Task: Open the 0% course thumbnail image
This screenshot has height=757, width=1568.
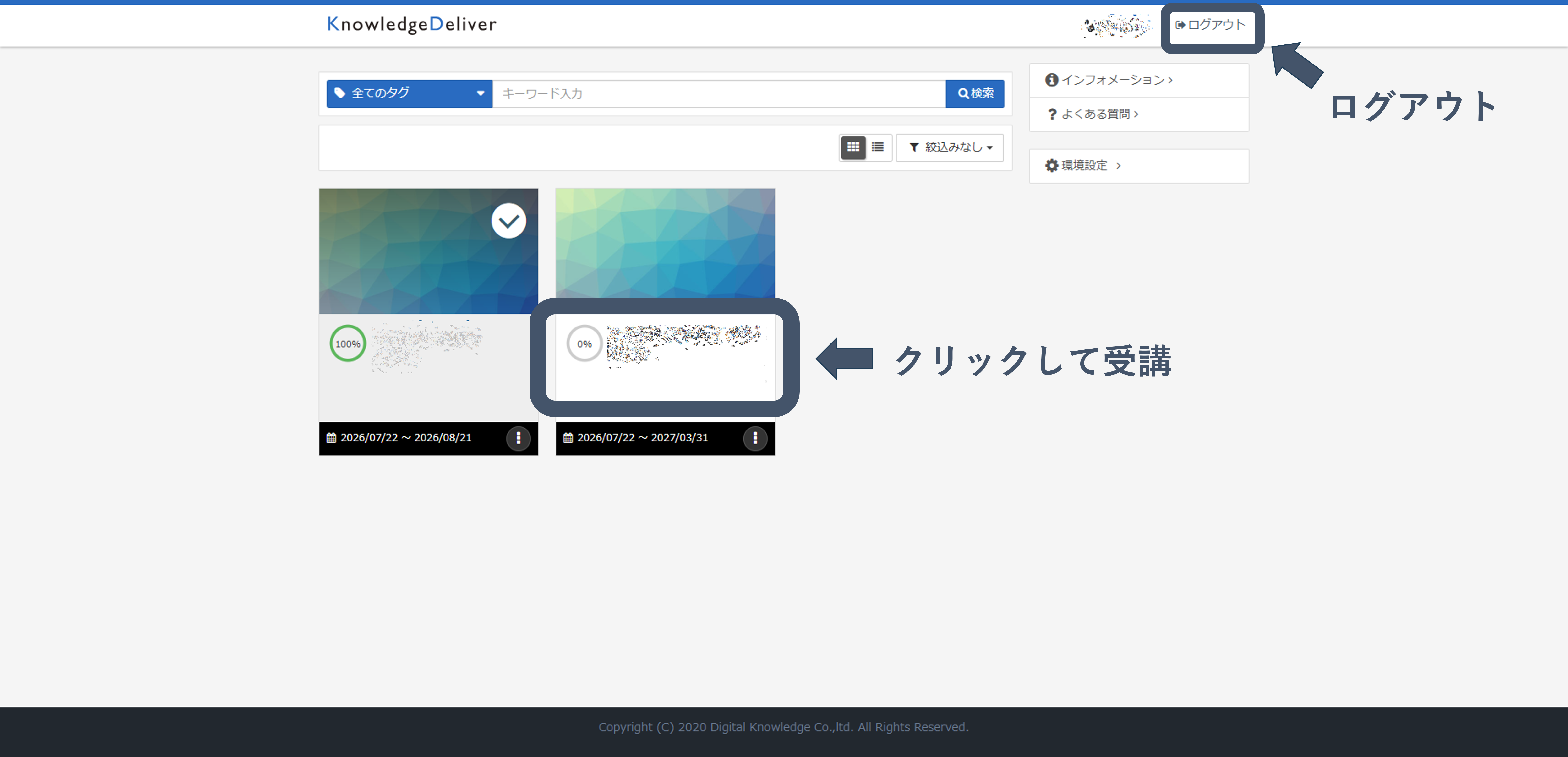Action: [665, 243]
